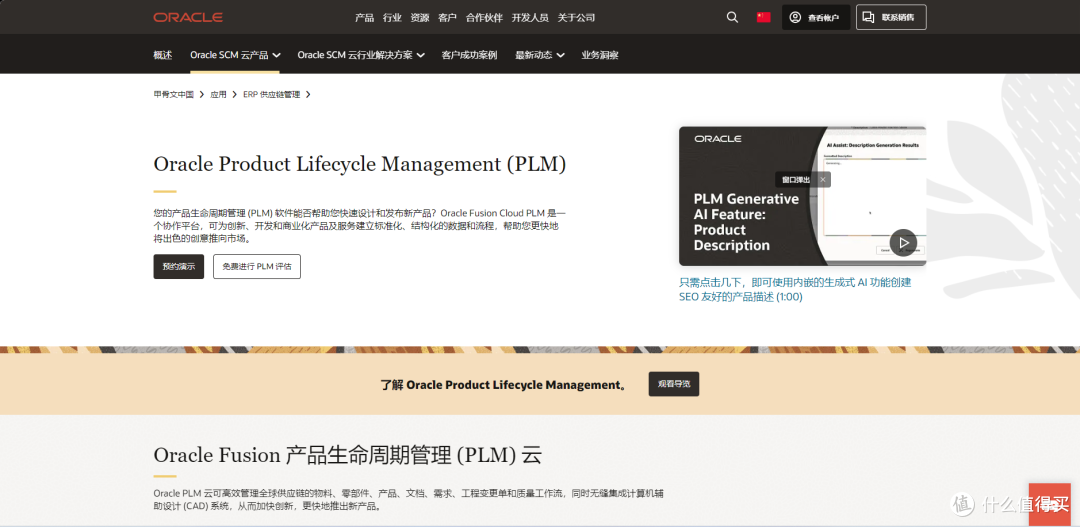1080x527 pixels.
Task: Click the Oracle Product Lifecycle Management (PLM) heading
Action: [360, 164]
